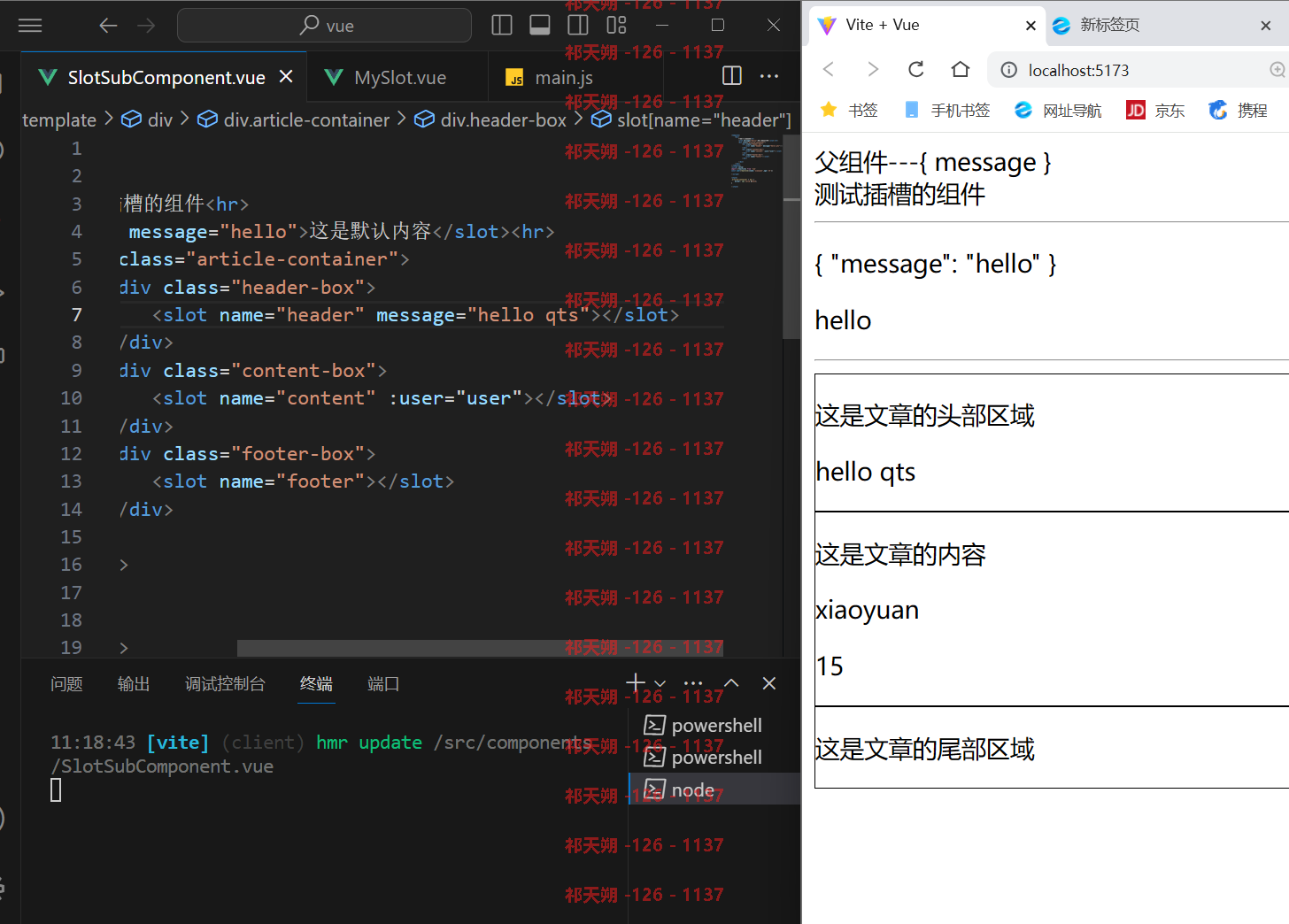Switch to the SlotSubComponent.vue editor tab
This screenshot has width=1289, height=924.
(165, 78)
